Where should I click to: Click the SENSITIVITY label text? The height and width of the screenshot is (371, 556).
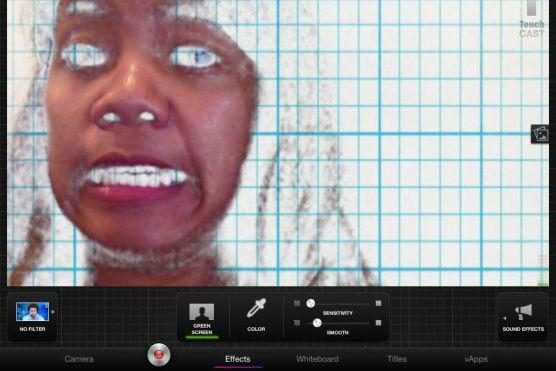(x=338, y=313)
